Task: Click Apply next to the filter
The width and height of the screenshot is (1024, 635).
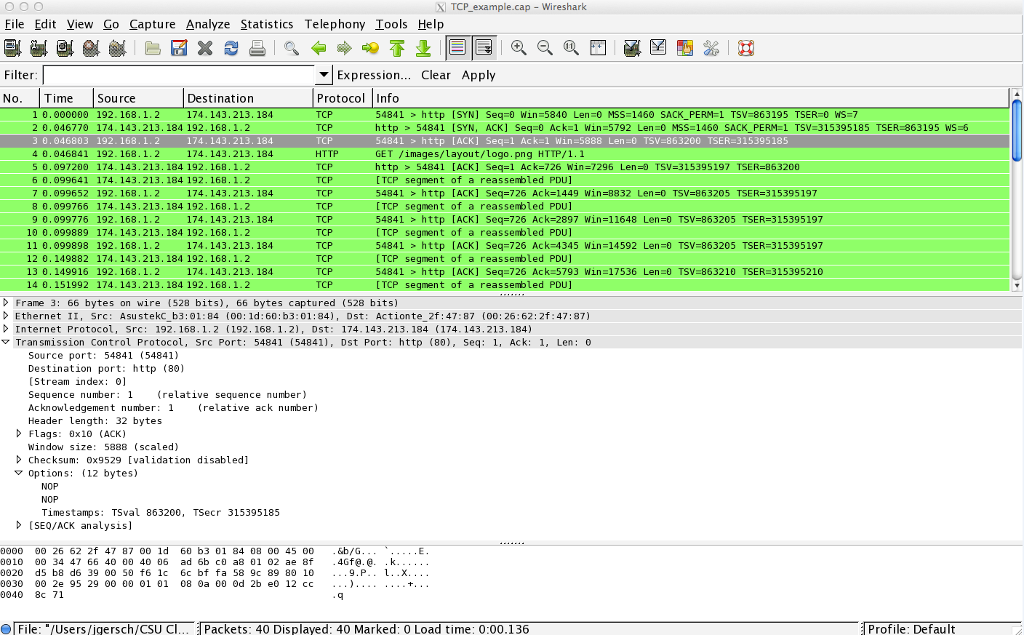Action: point(478,75)
